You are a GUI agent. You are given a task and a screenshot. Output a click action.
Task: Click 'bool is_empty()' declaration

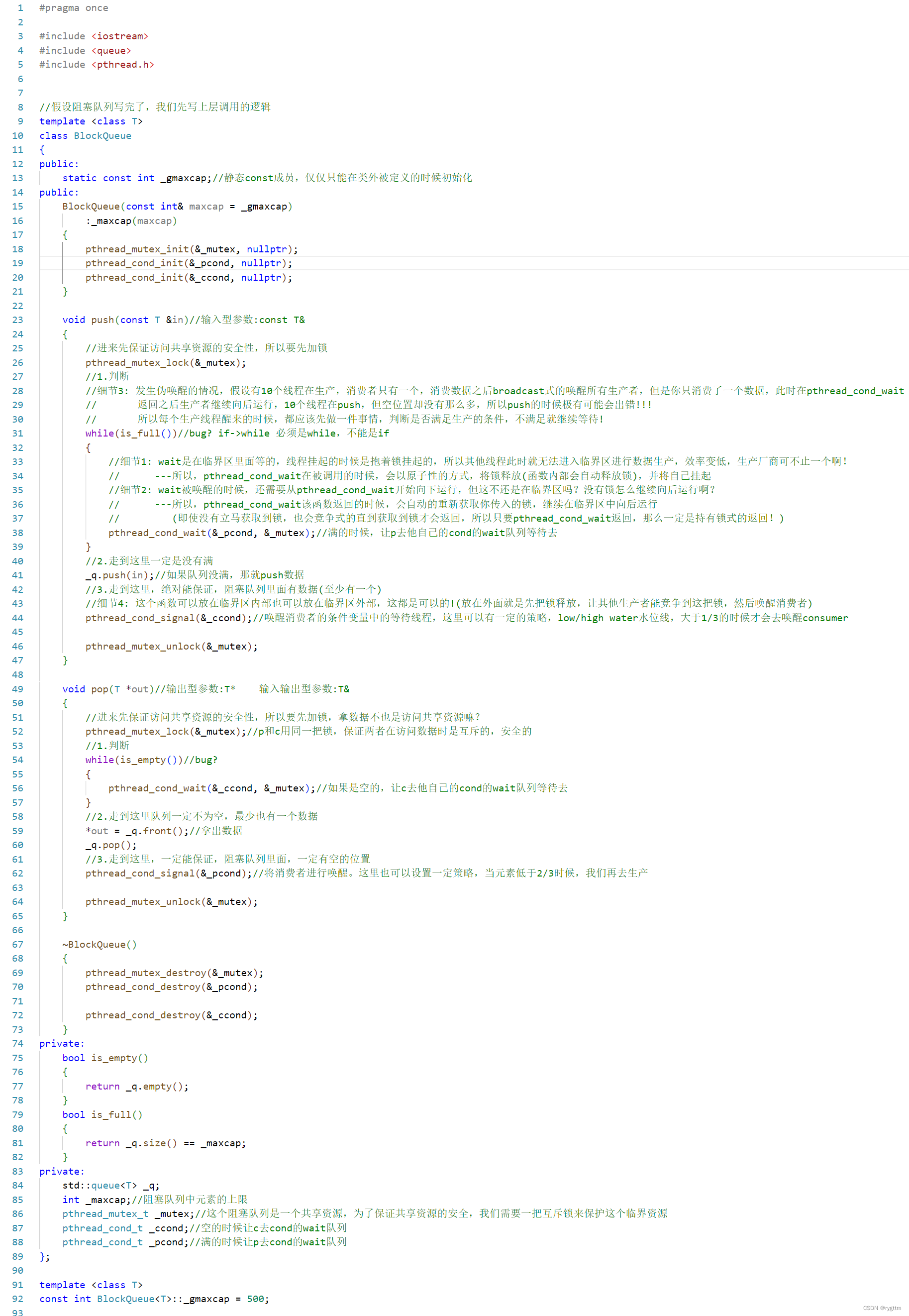click(x=105, y=1058)
